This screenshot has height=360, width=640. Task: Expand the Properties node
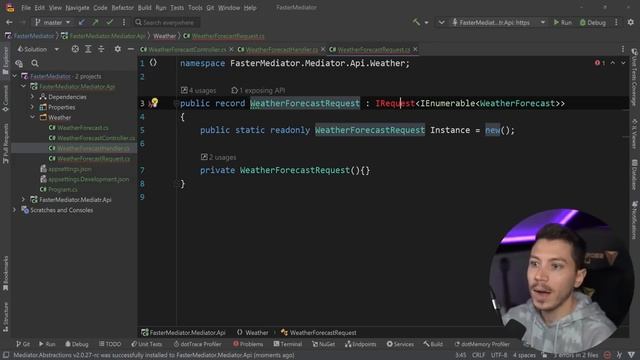tap(32, 107)
